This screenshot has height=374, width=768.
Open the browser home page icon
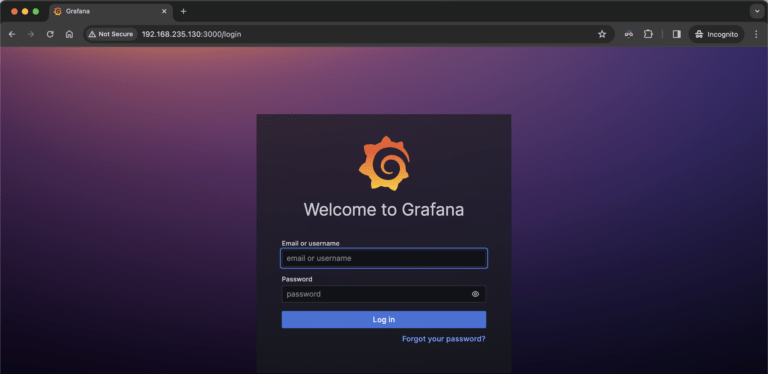[70, 34]
